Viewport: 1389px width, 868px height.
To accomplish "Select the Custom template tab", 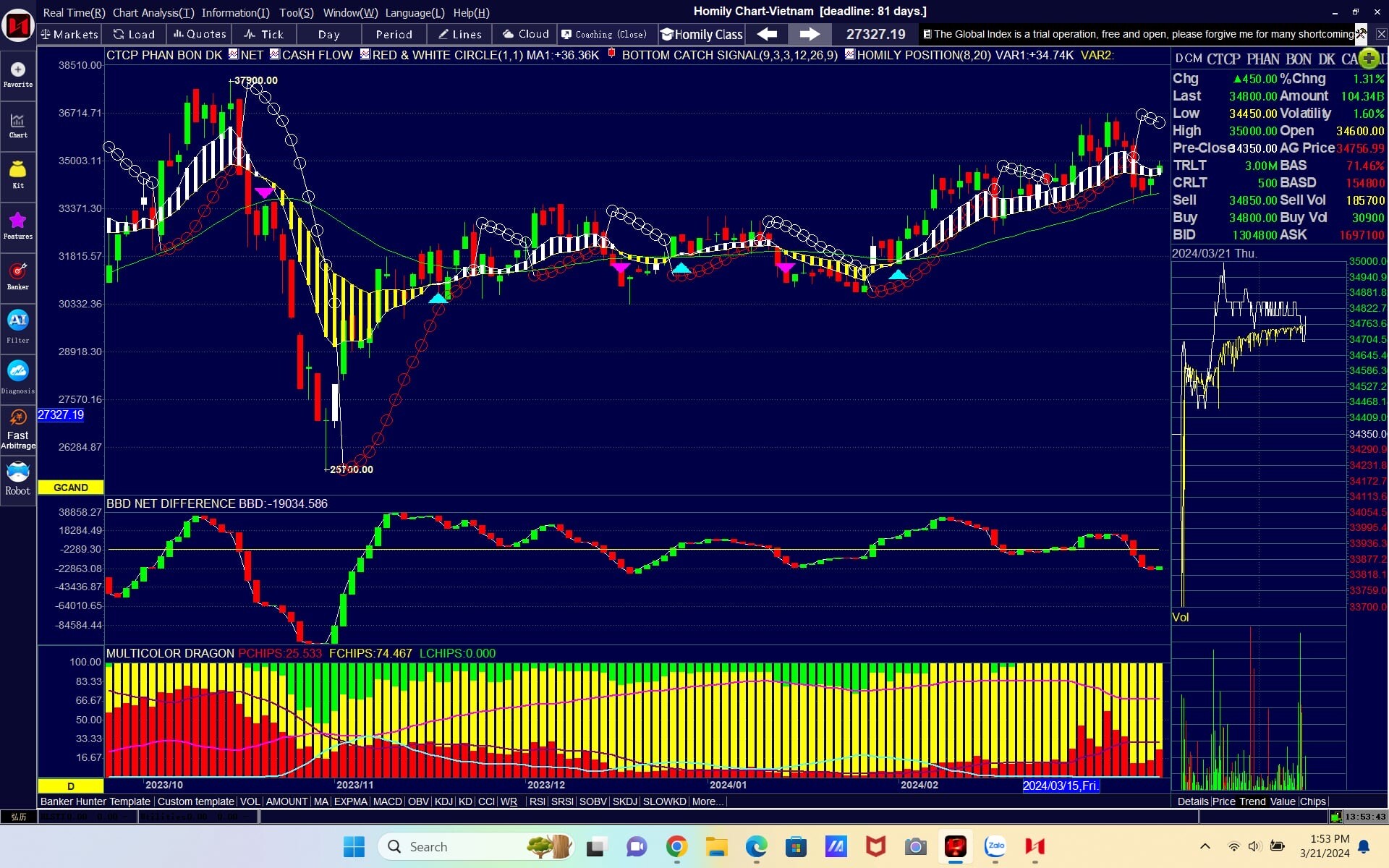I will [196, 801].
